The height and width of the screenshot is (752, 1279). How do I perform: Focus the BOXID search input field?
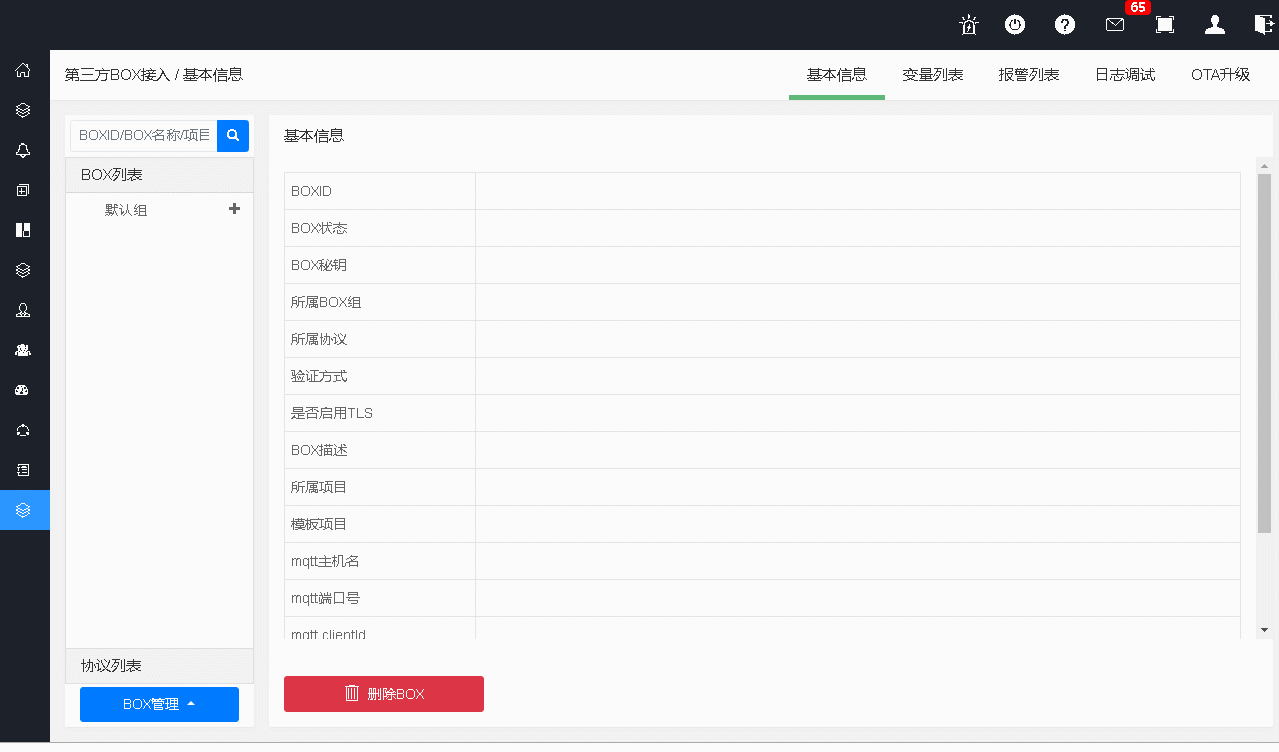pos(144,135)
